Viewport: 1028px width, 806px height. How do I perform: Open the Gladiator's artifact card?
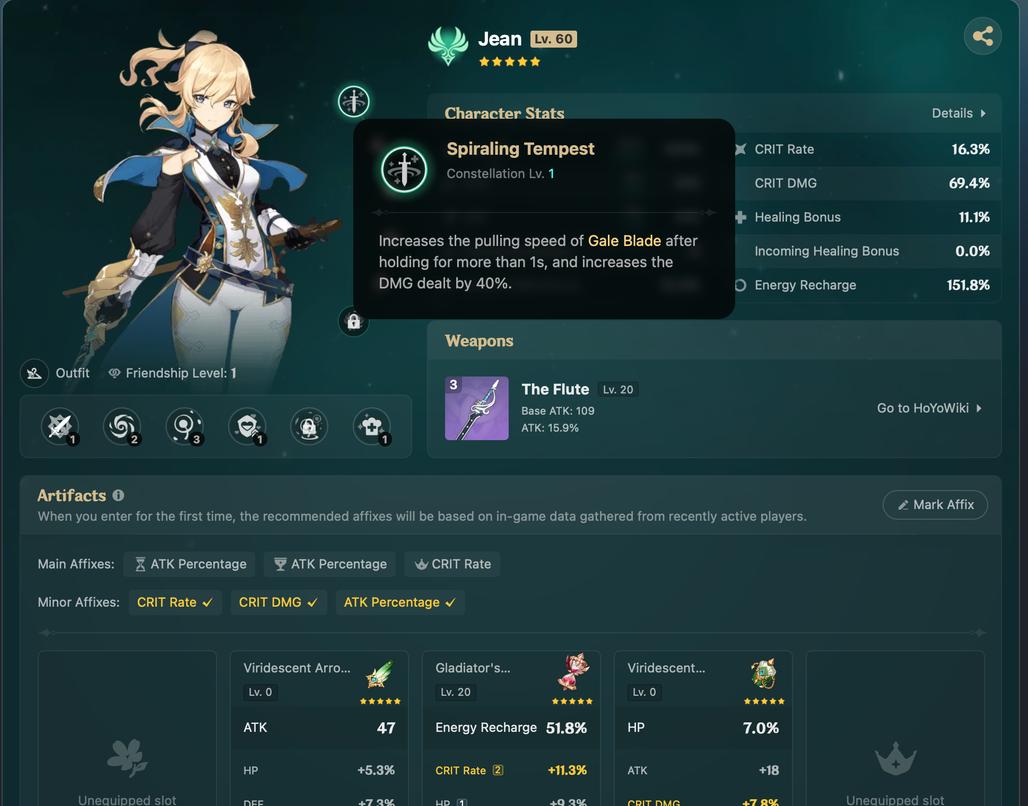511,728
